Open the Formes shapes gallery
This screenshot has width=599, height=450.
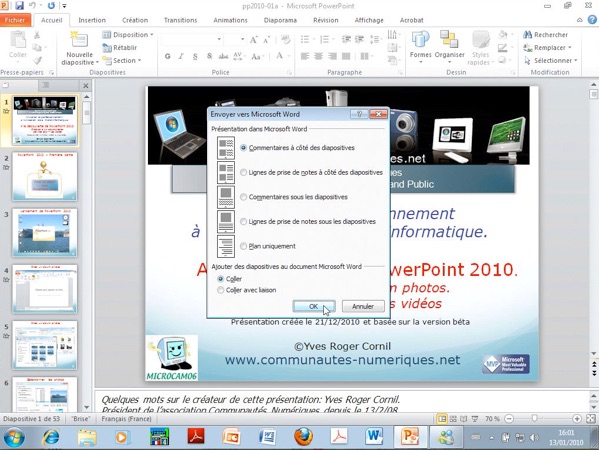(x=421, y=46)
